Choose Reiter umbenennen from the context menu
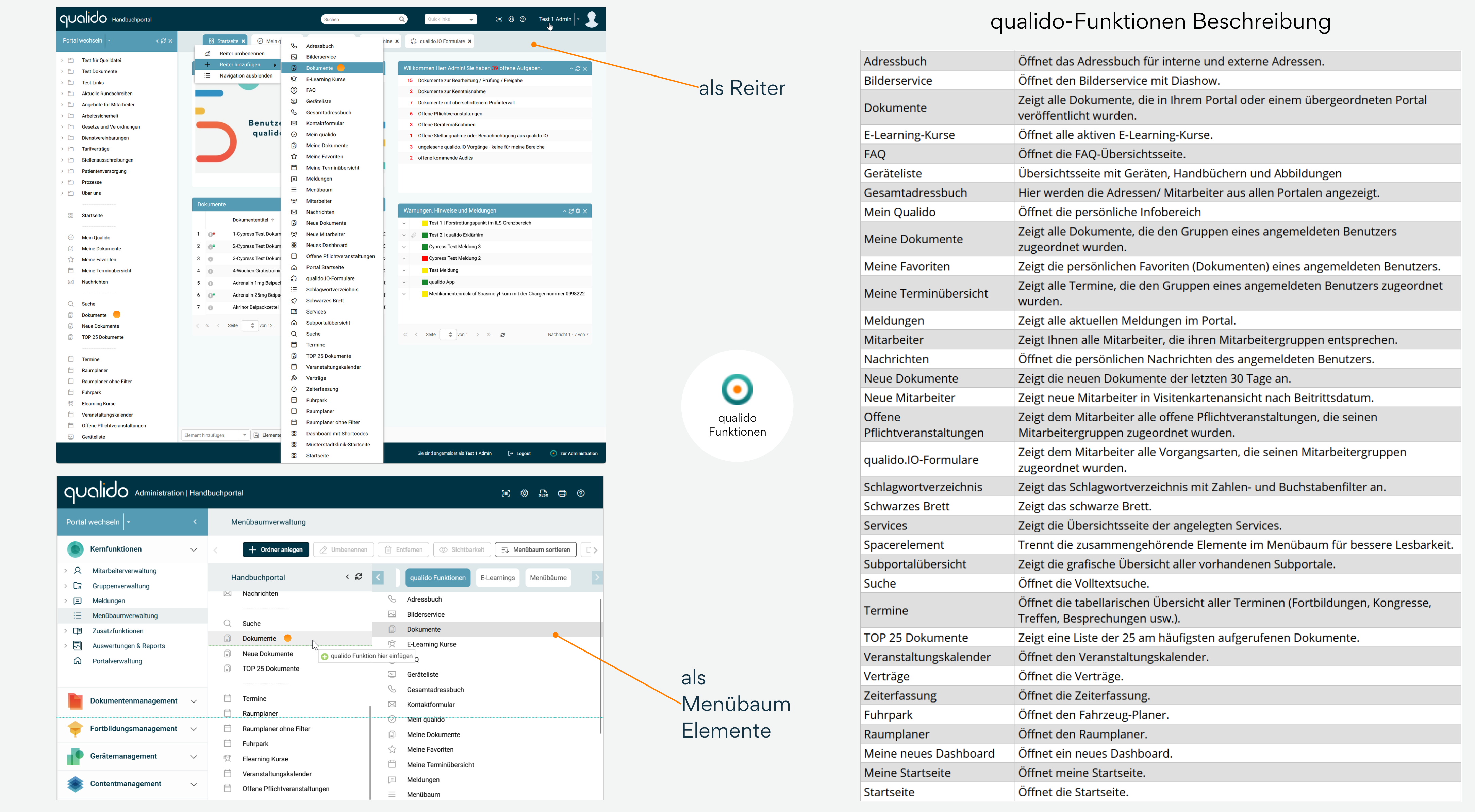1475x812 pixels. click(238, 53)
